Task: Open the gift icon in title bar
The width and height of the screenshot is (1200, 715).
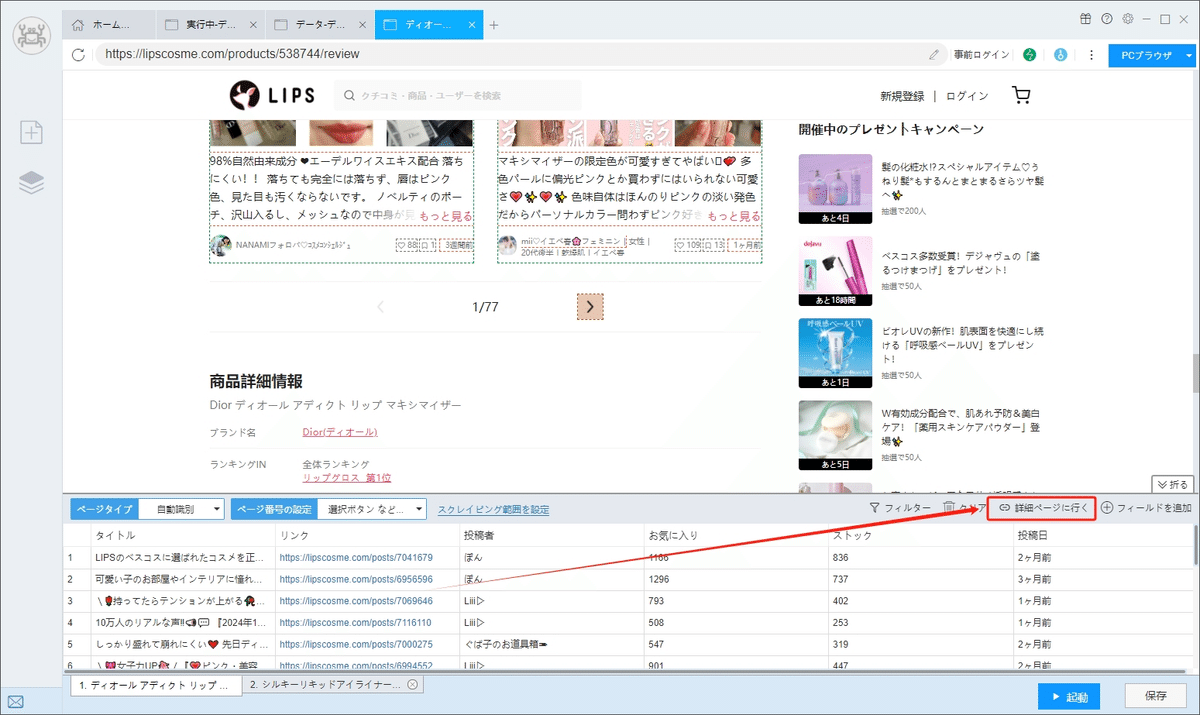Action: coord(1086,19)
